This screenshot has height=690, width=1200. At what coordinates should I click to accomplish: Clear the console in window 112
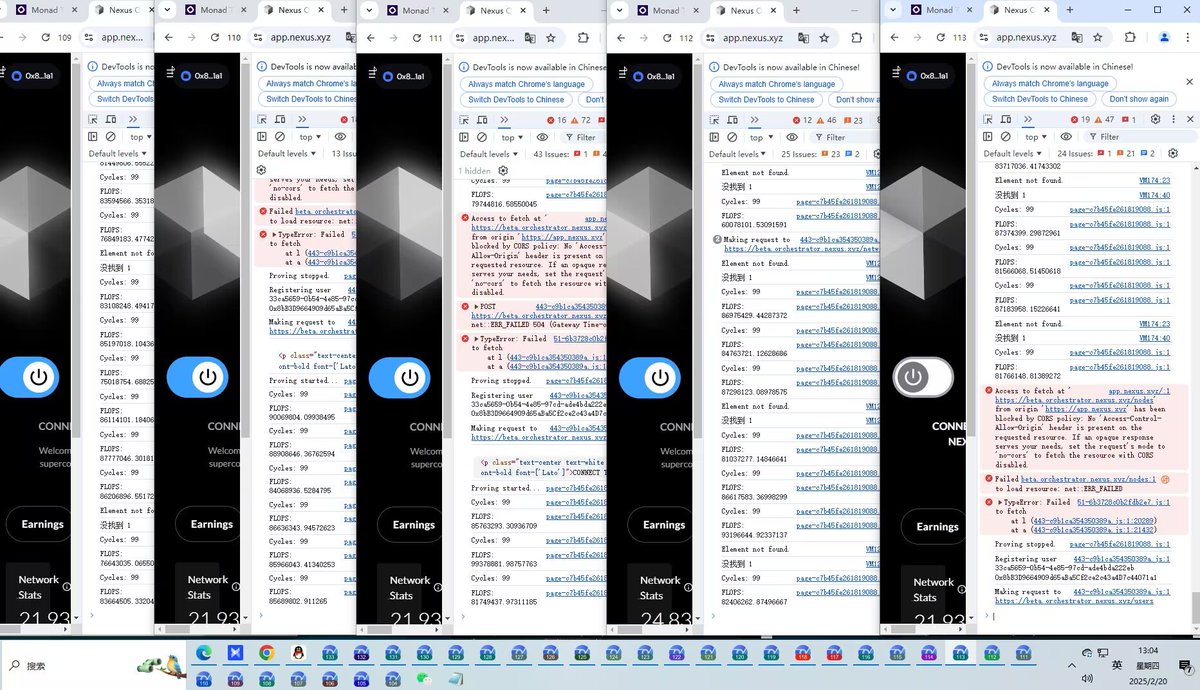click(733, 137)
